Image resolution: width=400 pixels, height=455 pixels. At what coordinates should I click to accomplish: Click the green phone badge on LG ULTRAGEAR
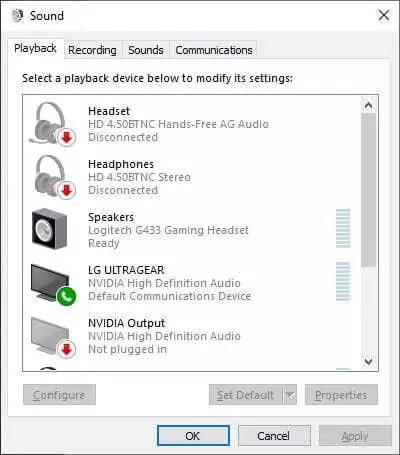[66, 296]
